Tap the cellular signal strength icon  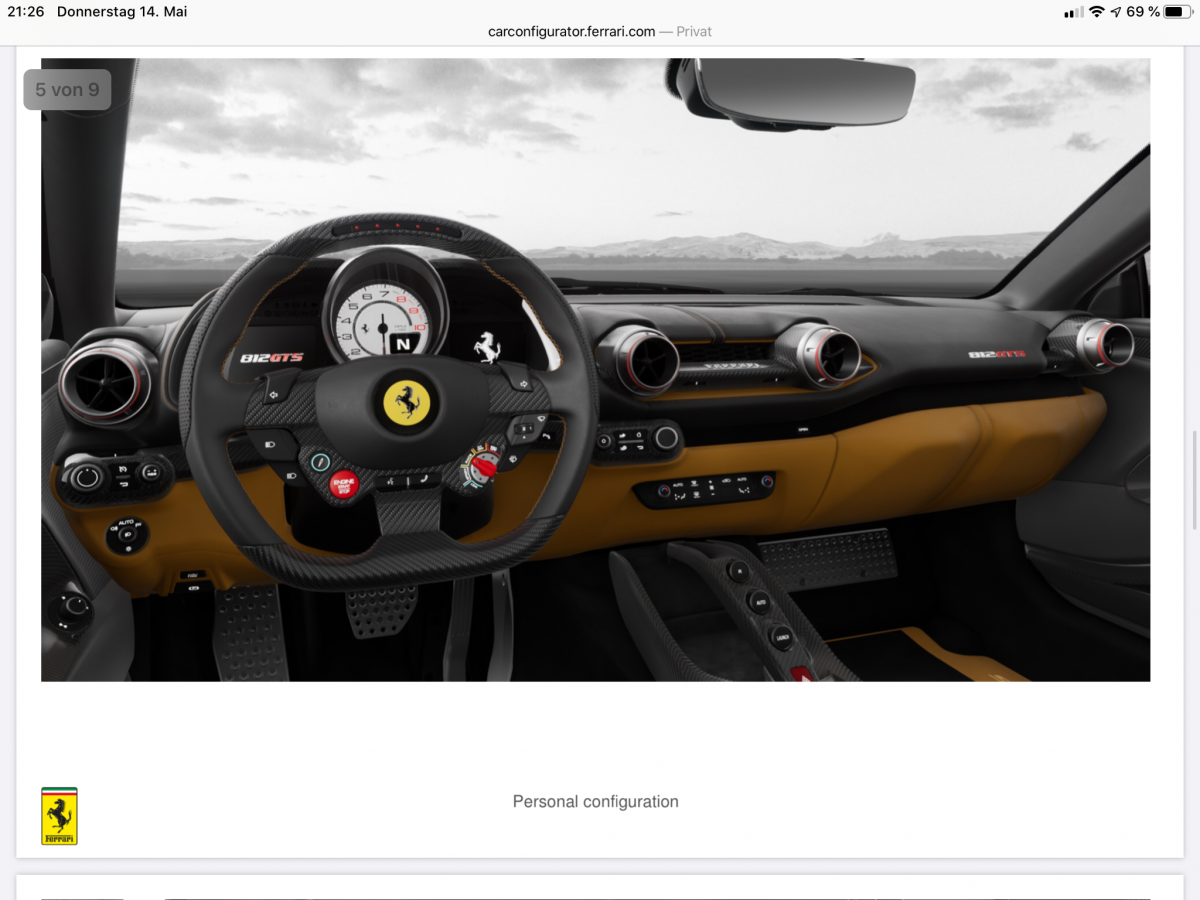(x=1073, y=12)
